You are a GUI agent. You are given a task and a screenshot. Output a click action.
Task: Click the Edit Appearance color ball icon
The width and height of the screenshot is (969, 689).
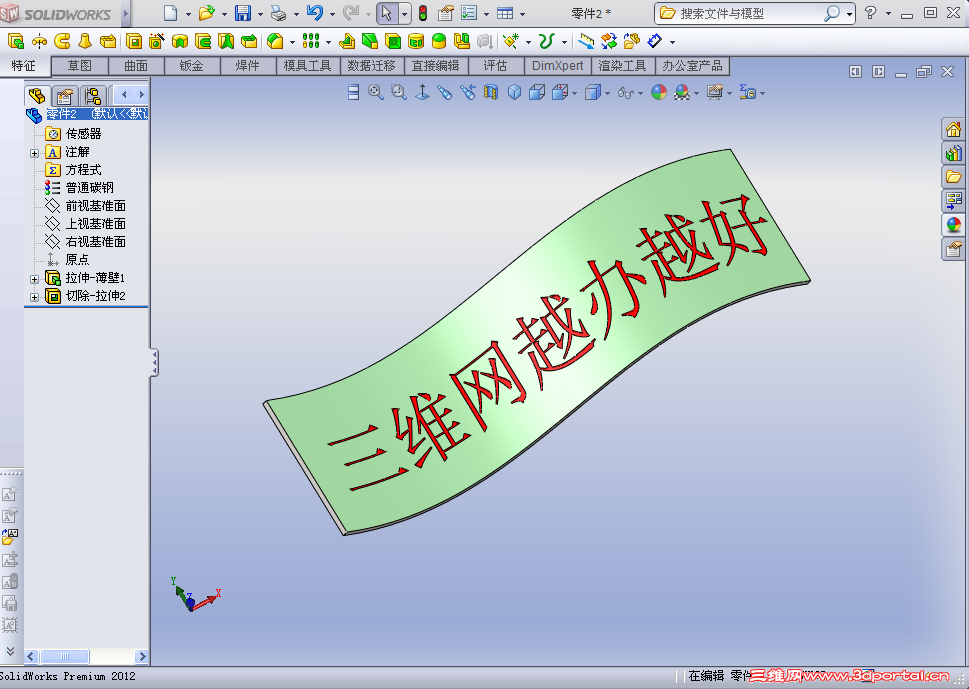point(659,93)
